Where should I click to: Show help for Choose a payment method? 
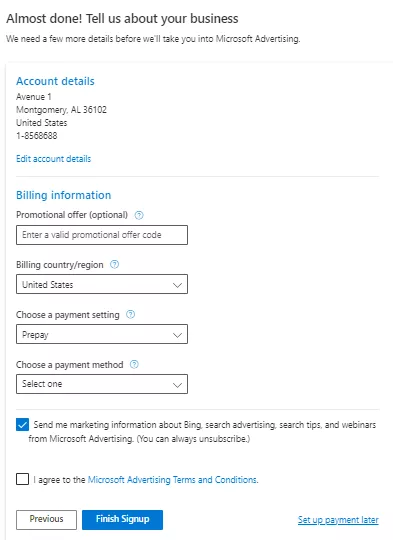click(134, 364)
